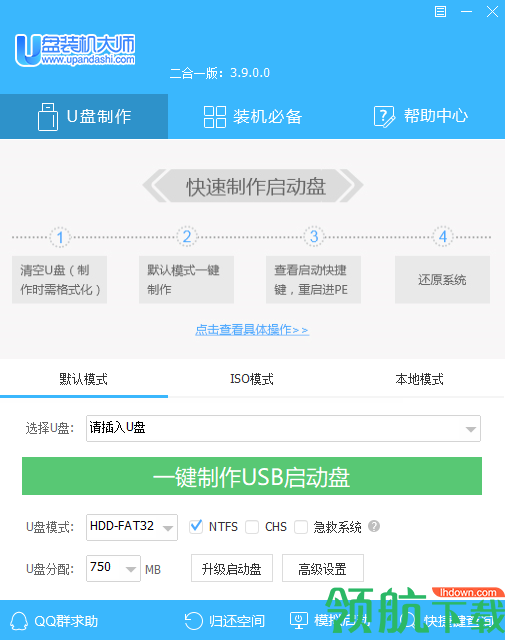This screenshot has width=505, height=640.
Task: Click version text 二合一版: 3.9.0.0
Action: [x=220, y=73]
